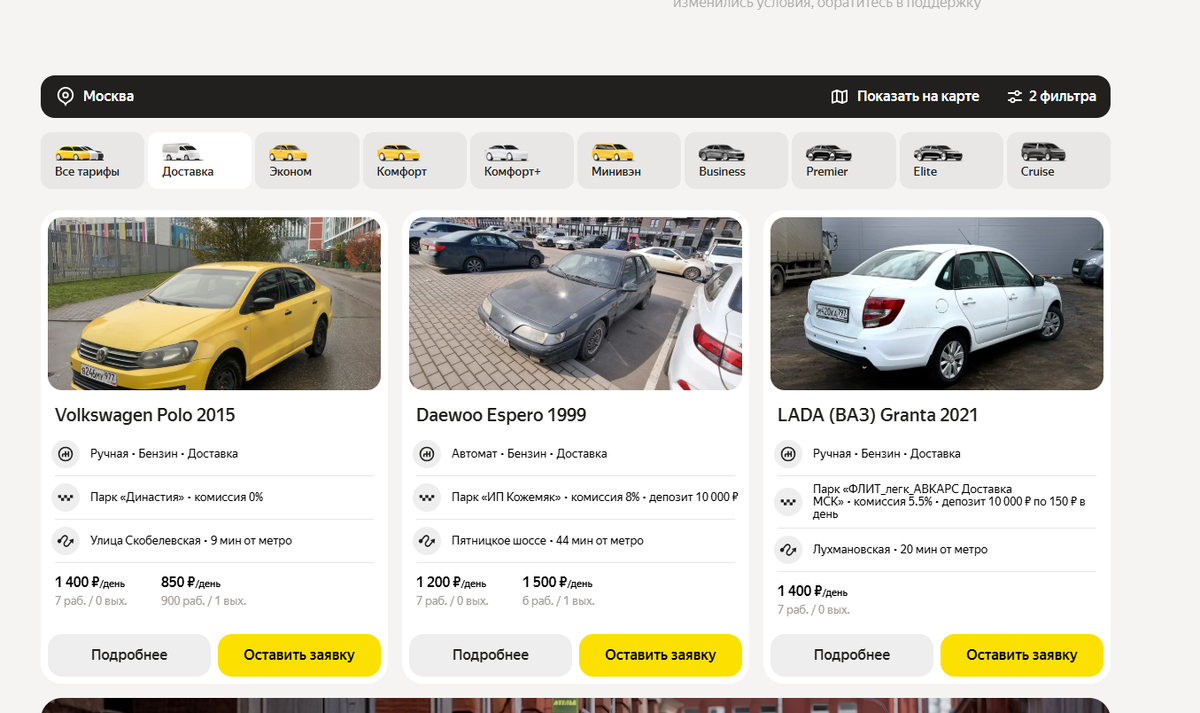Click Автомат • Бензин • Доставка in the Espero card

(529, 454)
